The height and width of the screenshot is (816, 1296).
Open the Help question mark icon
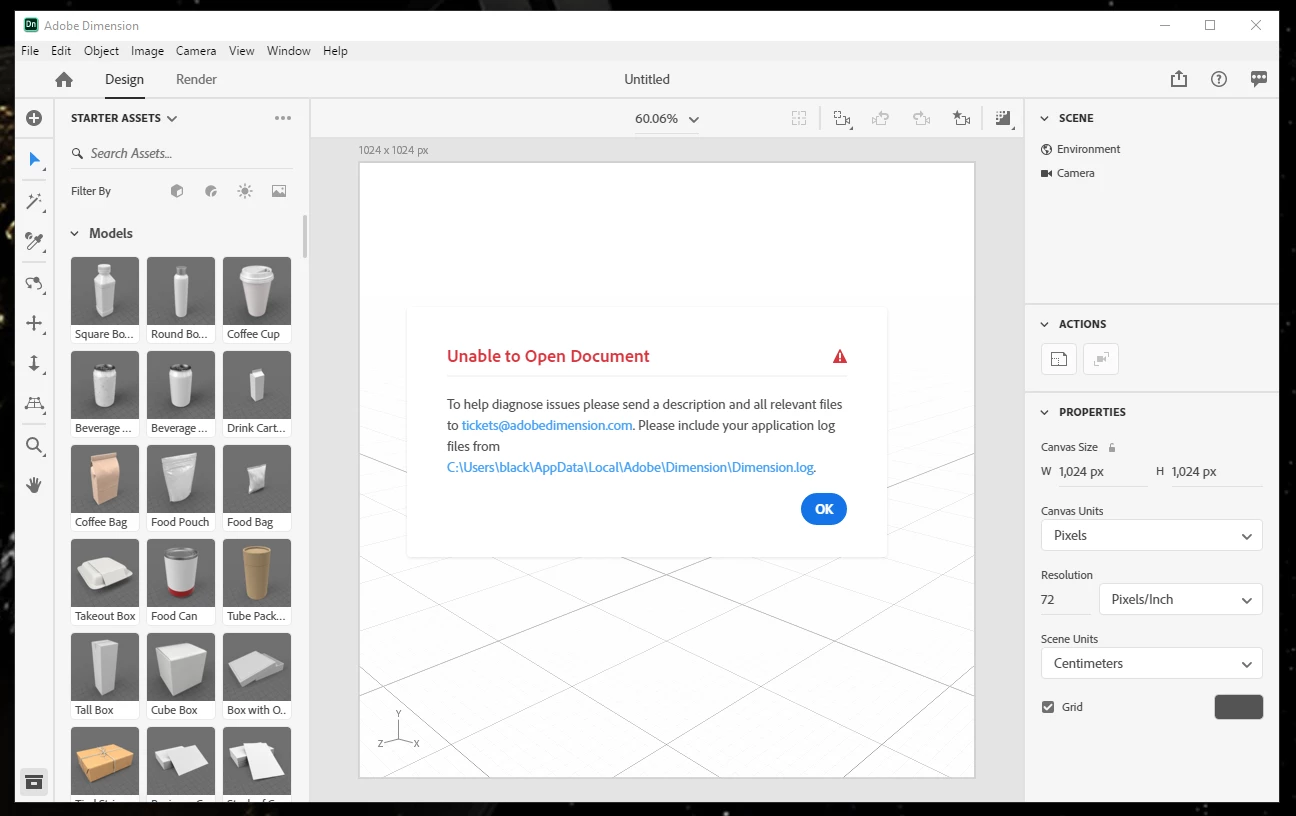tap(1219, 79)
